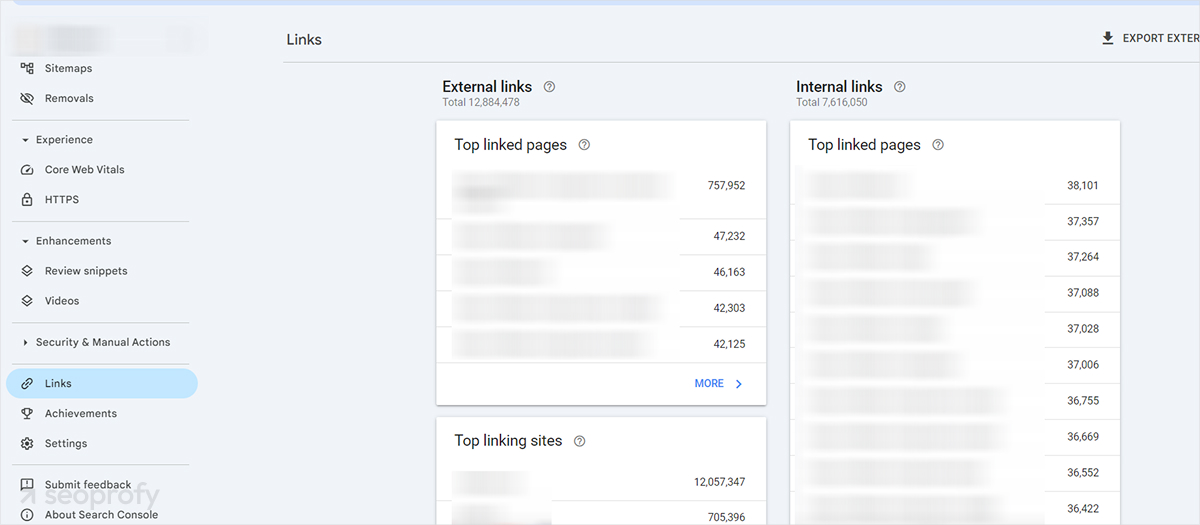Screen dimensions: 1200x525
Task: Select the internal page row with 36,755 links
Action: click(955, 402)
